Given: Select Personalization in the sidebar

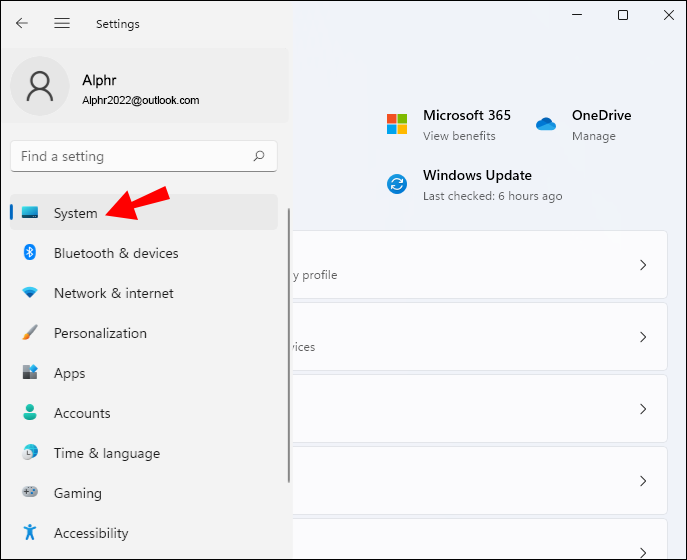Looking at the screenshot, I should coord(100,333).
